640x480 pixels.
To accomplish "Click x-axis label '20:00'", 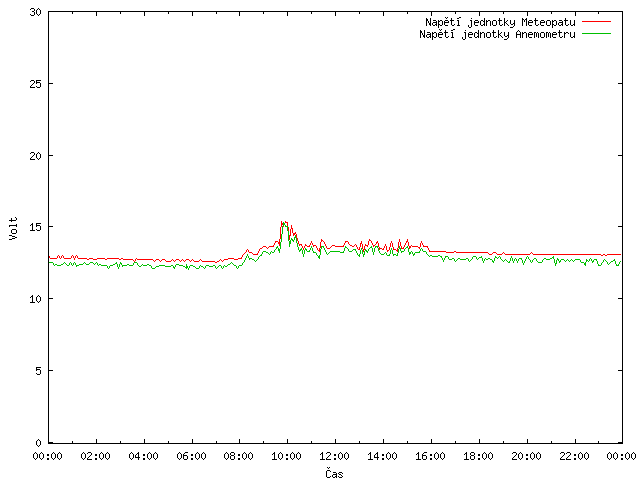I will [526, 456].
